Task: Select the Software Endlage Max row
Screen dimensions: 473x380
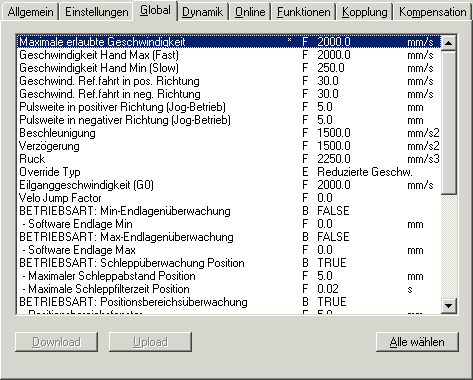Action: click(229, 250)
